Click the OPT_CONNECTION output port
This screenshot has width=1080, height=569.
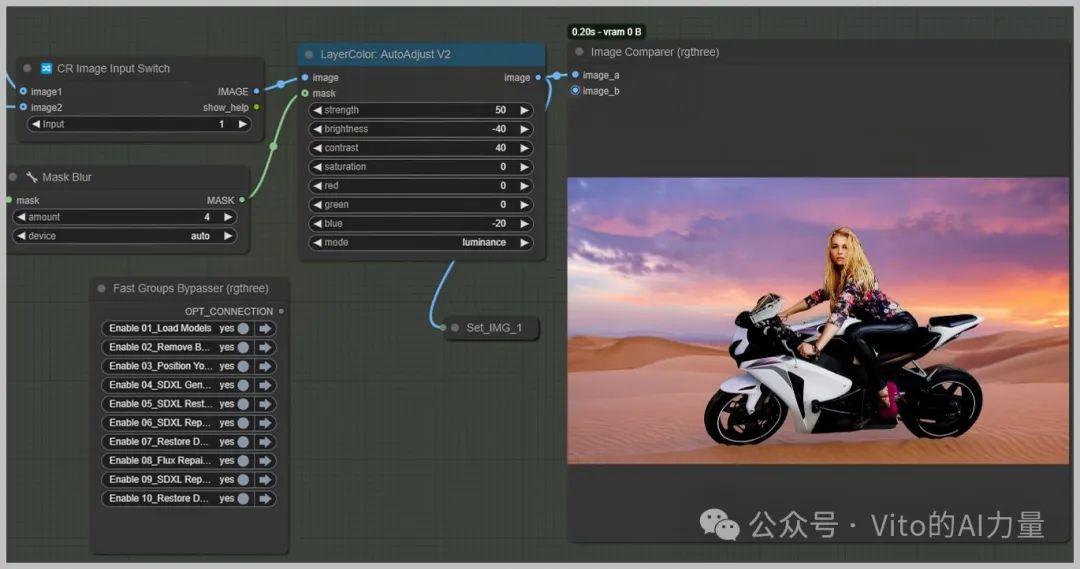281,311
